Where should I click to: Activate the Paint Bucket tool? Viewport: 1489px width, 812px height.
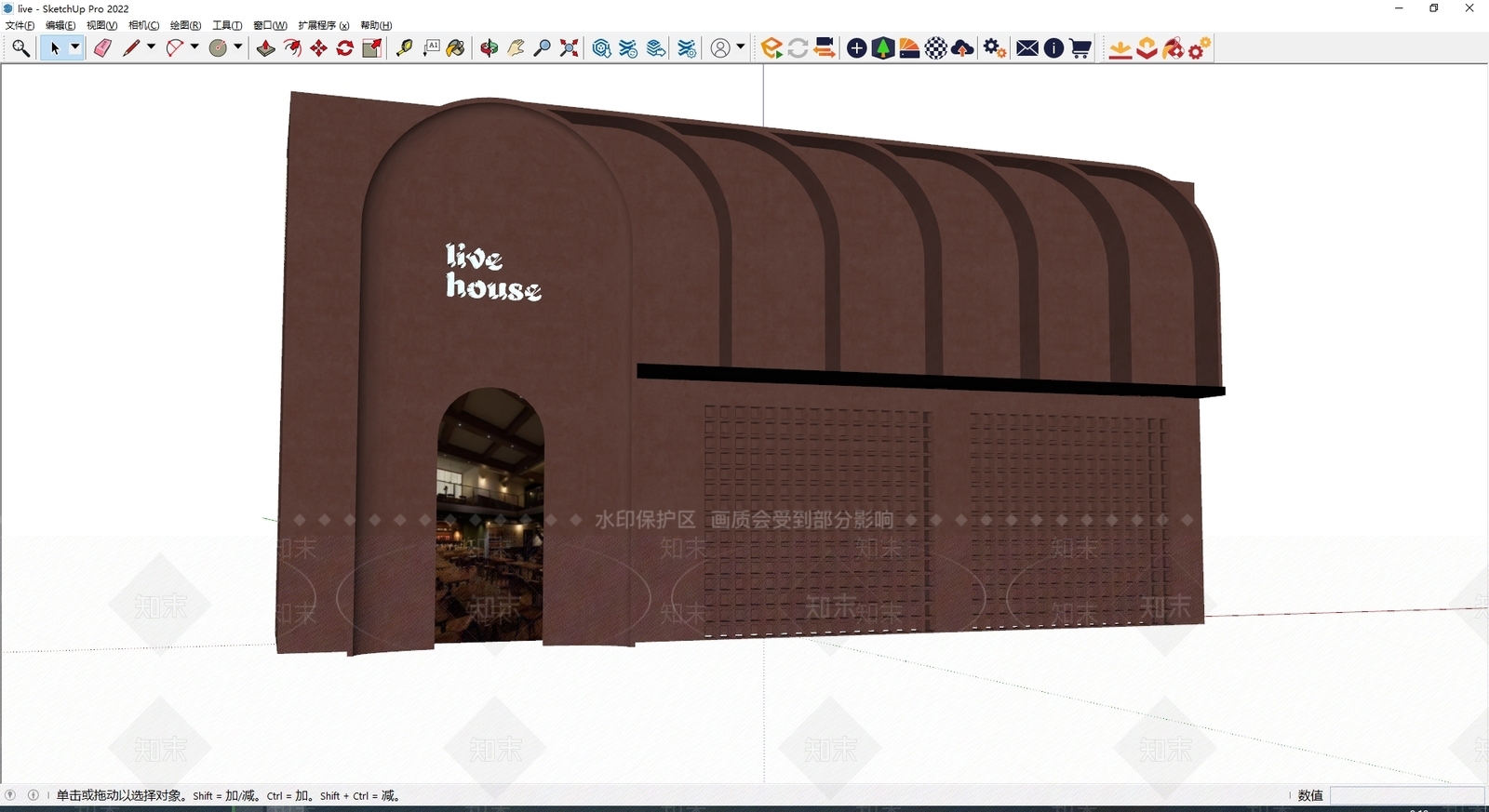pos(456,48)
